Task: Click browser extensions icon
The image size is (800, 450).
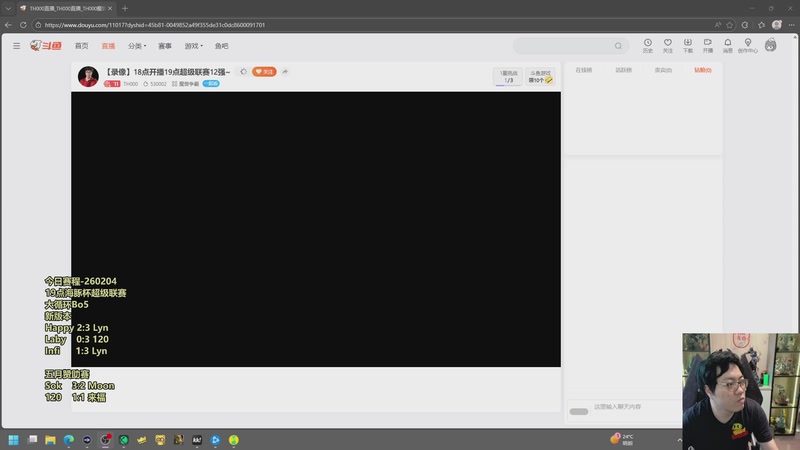Action: 745,24
